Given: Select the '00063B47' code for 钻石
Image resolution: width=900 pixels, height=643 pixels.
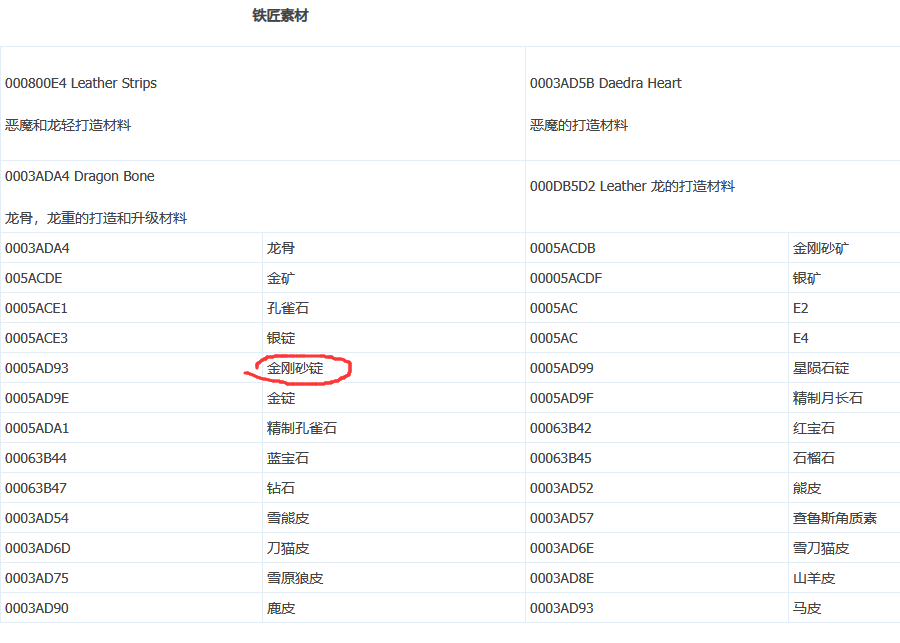Looking at the screenshot, I should 37,488.
